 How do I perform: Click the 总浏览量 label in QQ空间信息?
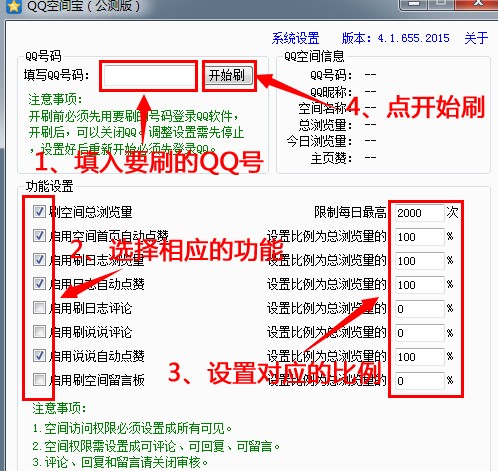click(325, 125)
